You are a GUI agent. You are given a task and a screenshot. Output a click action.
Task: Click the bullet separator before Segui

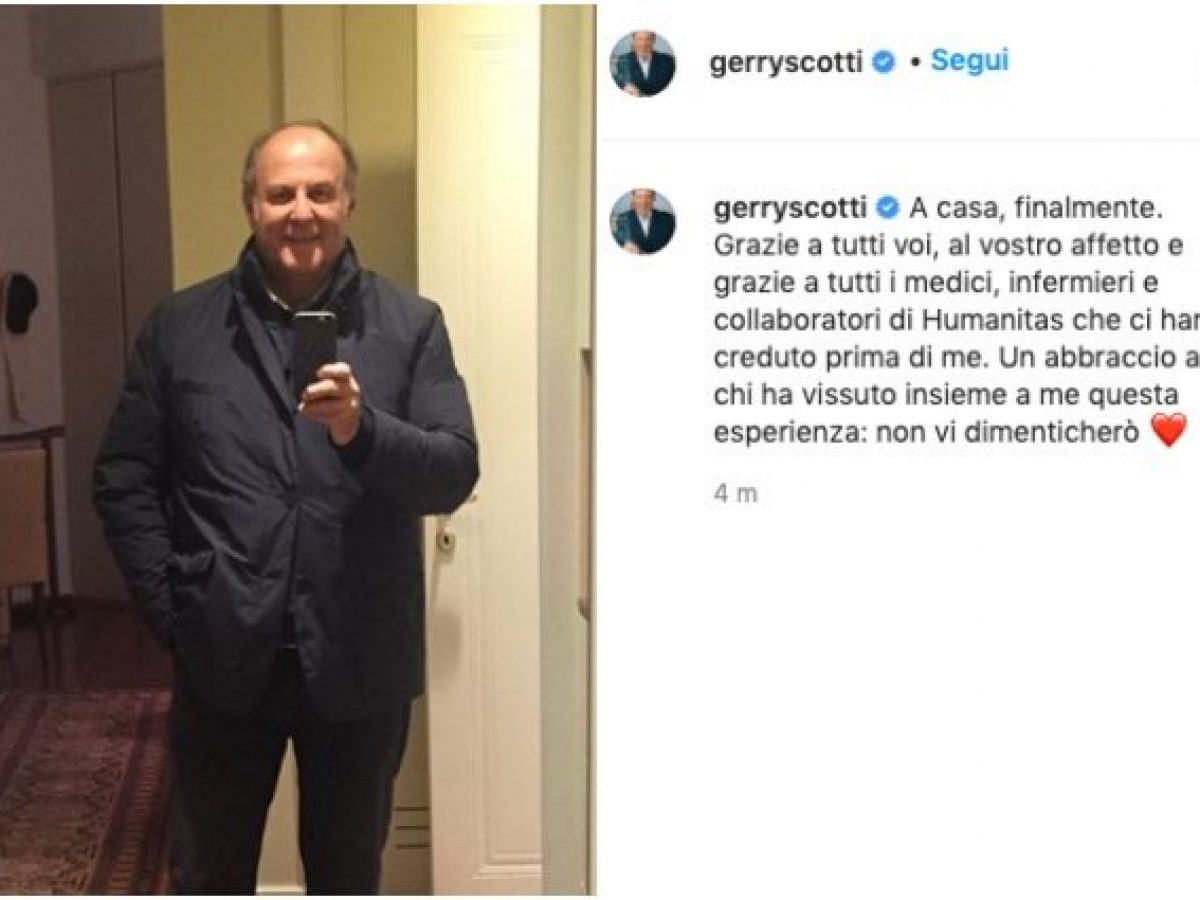click(x=914, y=62)
